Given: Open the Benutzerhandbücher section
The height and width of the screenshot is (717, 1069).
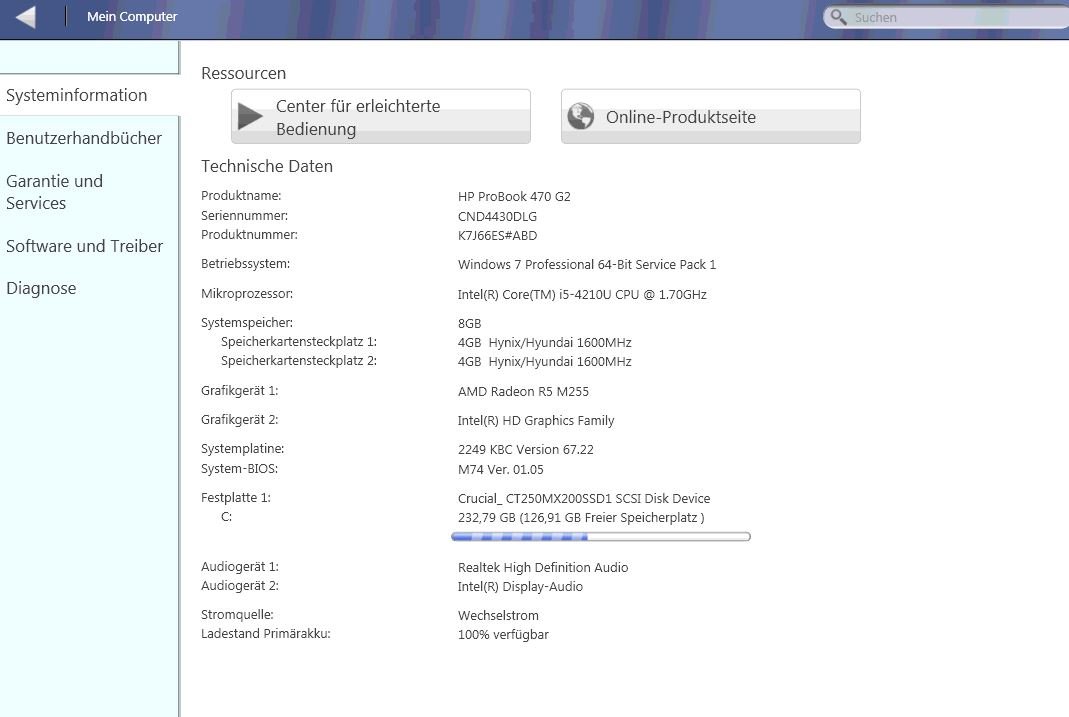Looking at the screenshot, I should point(84,138).
